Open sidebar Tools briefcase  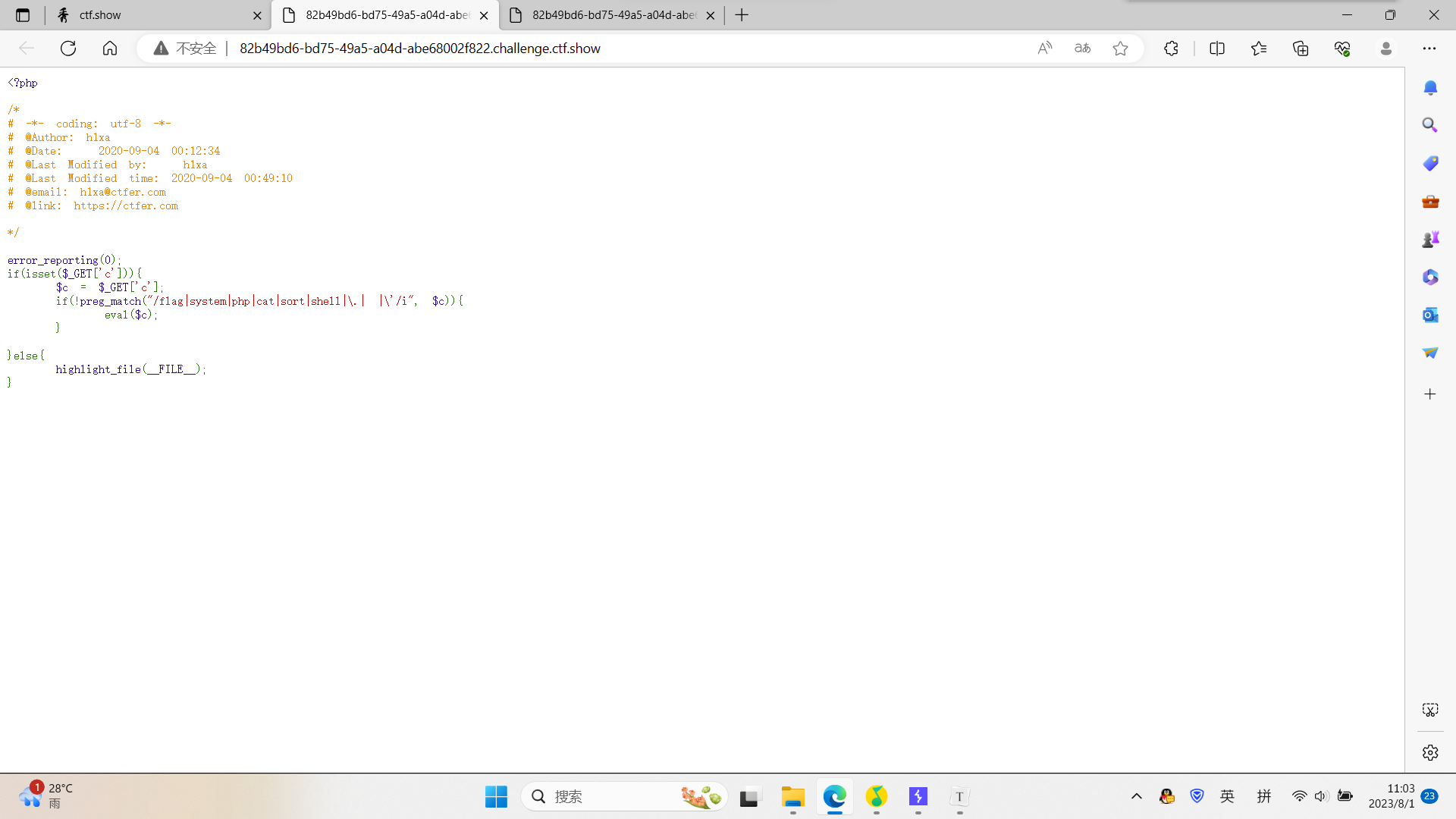tap(1430, 202)
